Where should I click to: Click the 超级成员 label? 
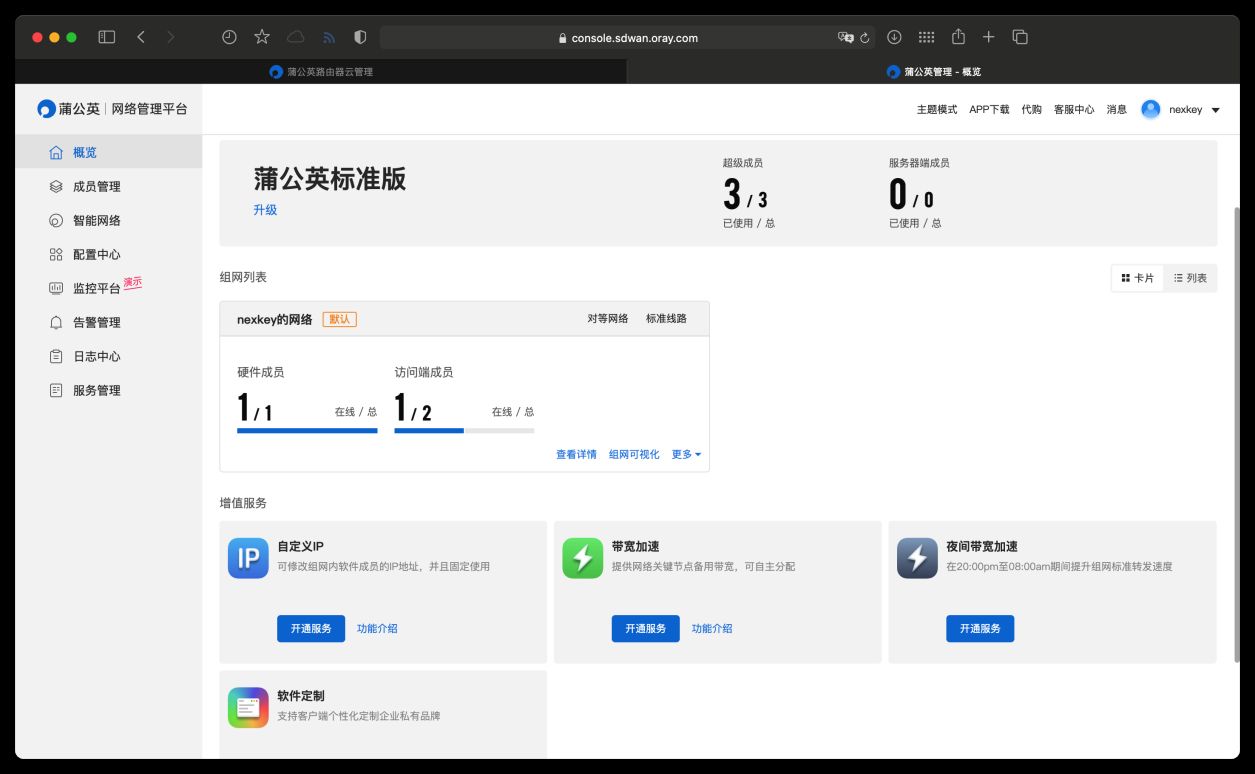[x=743, y=163]
